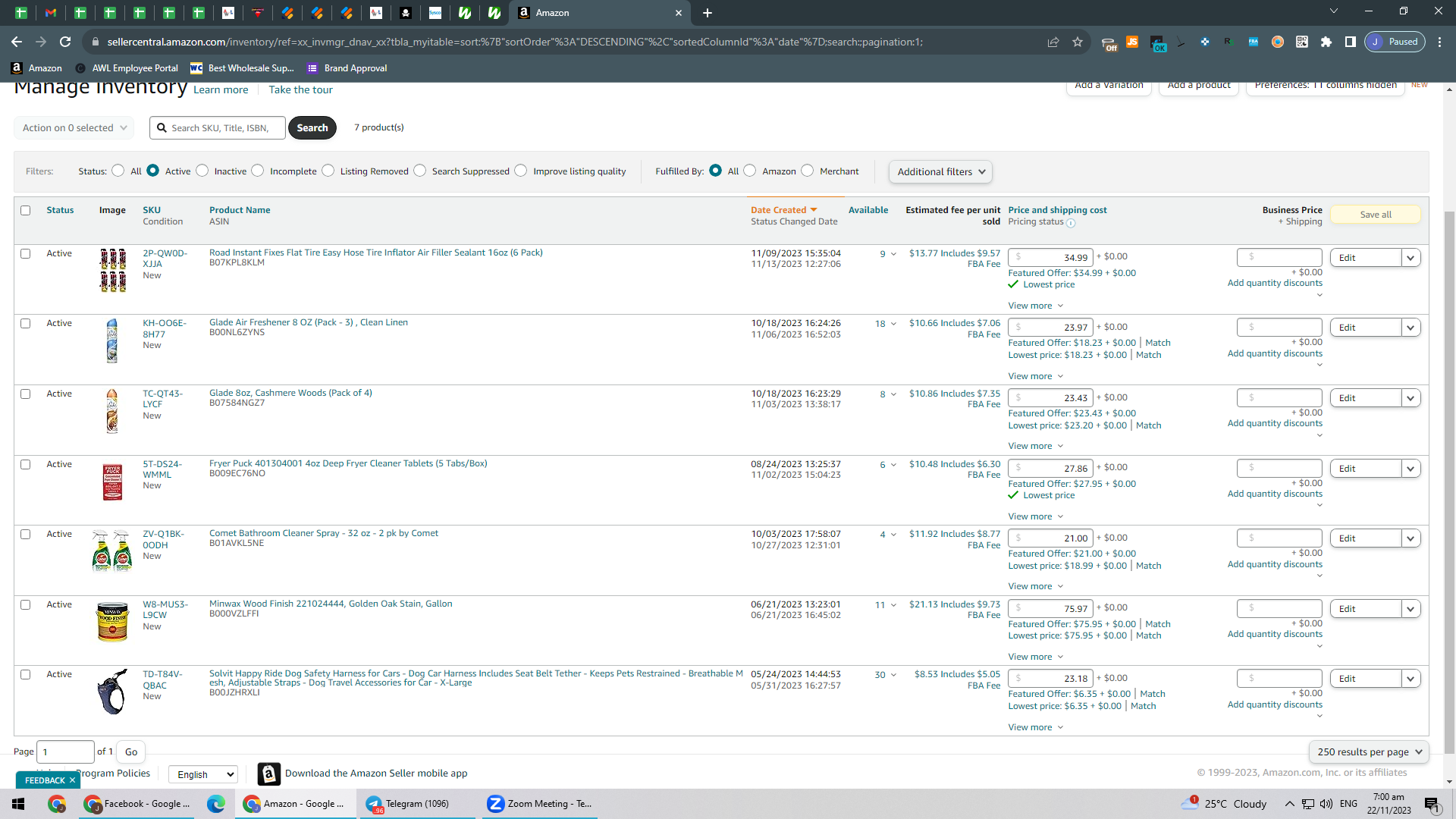
Task: Open the Comet Bathroom Cleaner Spray listing
Action: point(324,533)
